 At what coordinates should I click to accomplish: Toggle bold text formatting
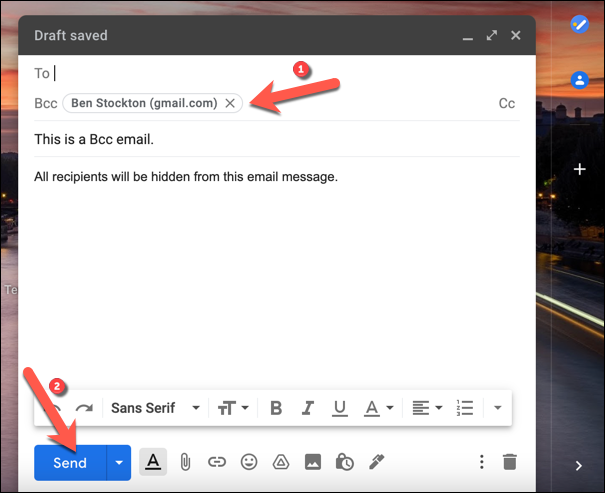coord(276,408)
